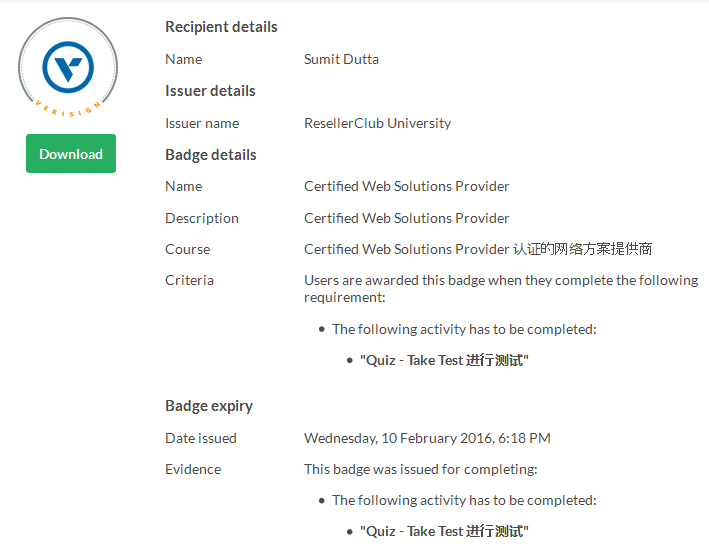Click the Badge expiry heading
The width and height of the screenshot is (709, 558).
pos(208,406)
